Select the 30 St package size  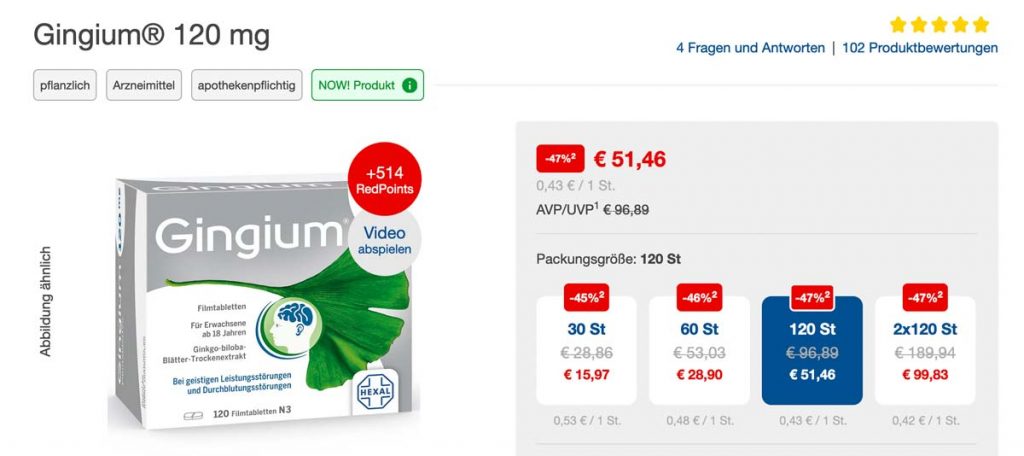[x=586, y=350]
